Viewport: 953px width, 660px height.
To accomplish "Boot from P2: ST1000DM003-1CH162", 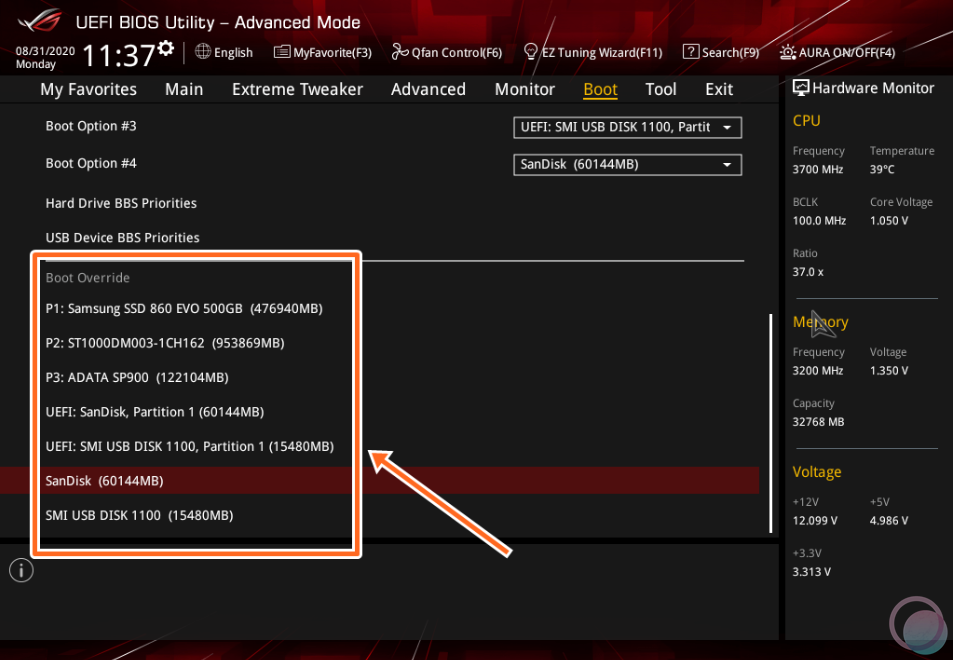I will pyautogui.click(x=165, y=343).
